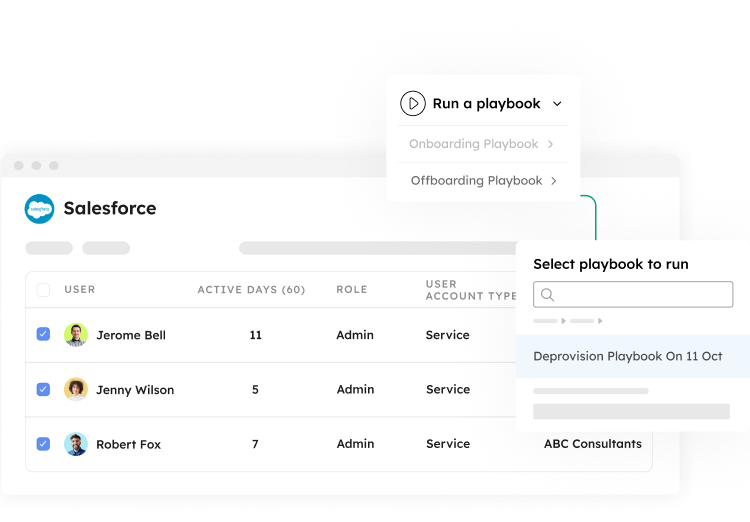Expand the Onboarding Playbook chevron arrow
This screenshot has width=750, height=522.
[551, 144]
